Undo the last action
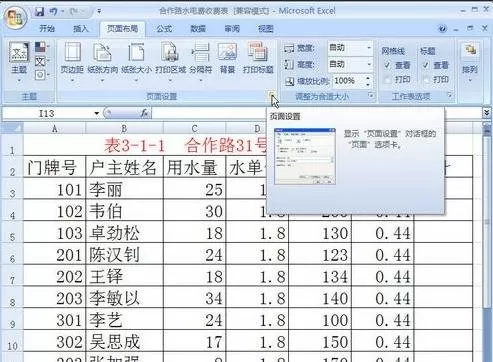 point(53,12)
